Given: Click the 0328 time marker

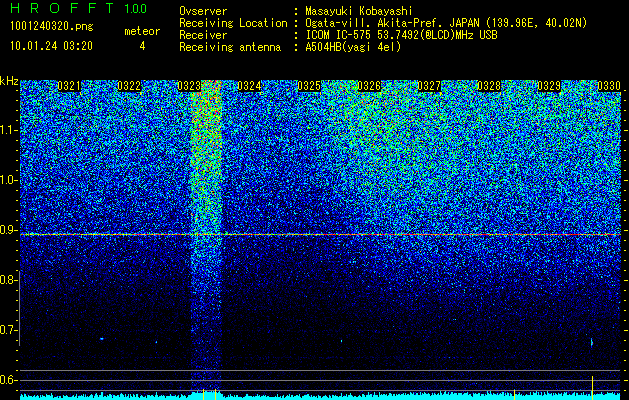Looking at the screenshot, I should tap(489, 86).
